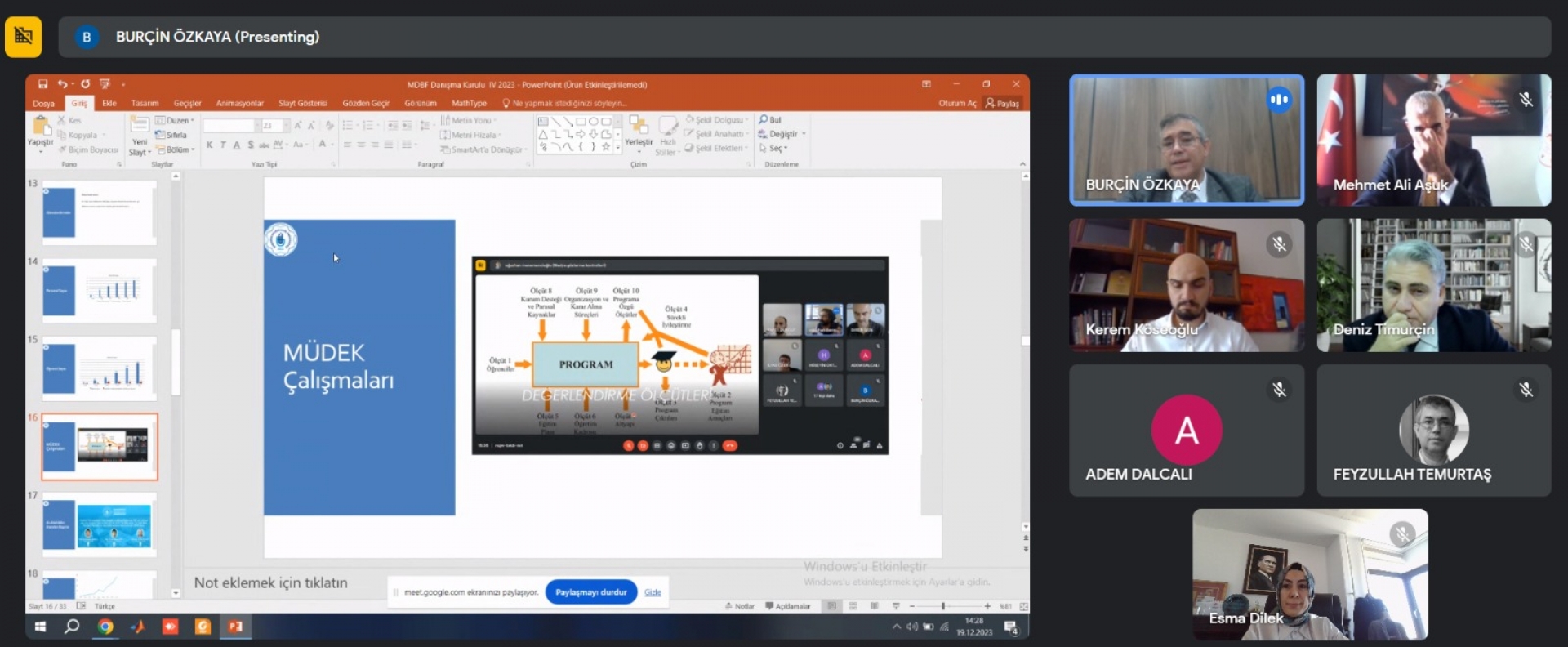Click the Yapıştır paste icon
1568x647 pixels.
coord(40,127)
